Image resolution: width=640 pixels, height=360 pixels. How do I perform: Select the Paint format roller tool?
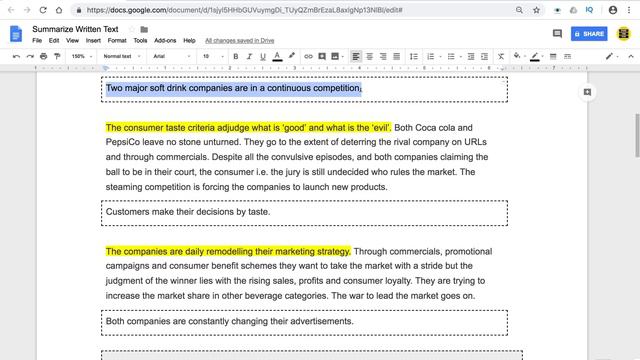click(57, 56)
